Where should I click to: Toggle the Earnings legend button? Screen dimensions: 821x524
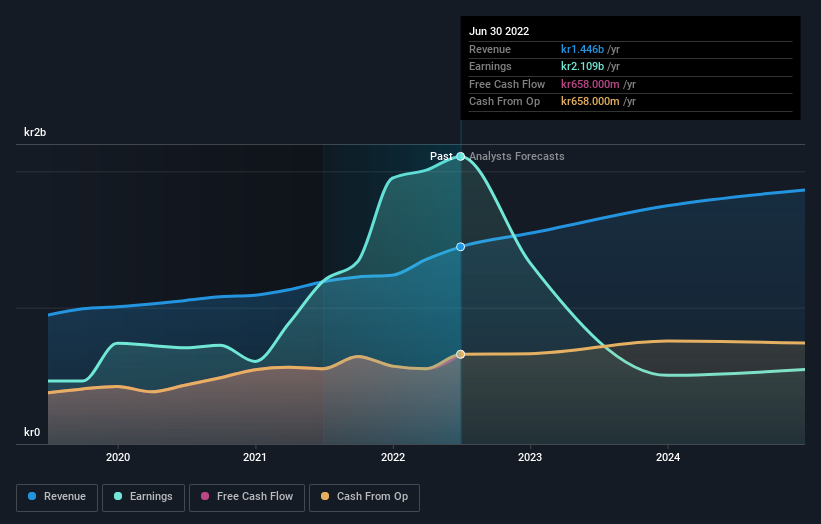point(143,497)
